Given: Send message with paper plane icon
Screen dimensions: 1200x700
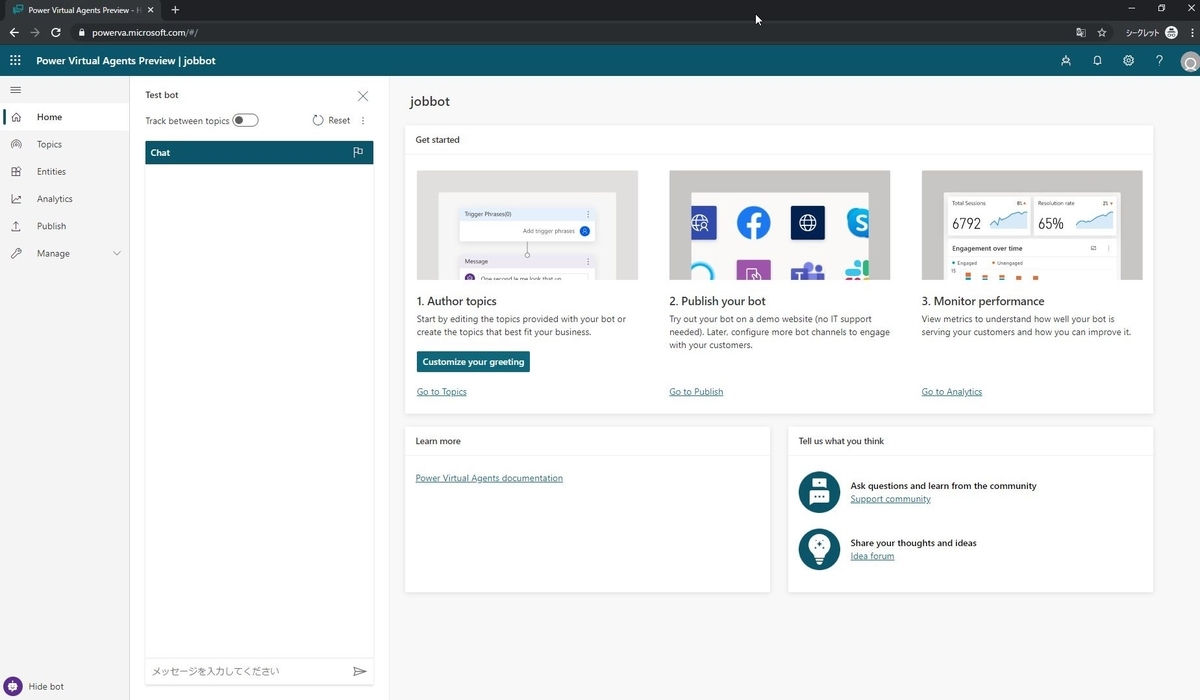Looking at the screenshot, I should point(360,671).
